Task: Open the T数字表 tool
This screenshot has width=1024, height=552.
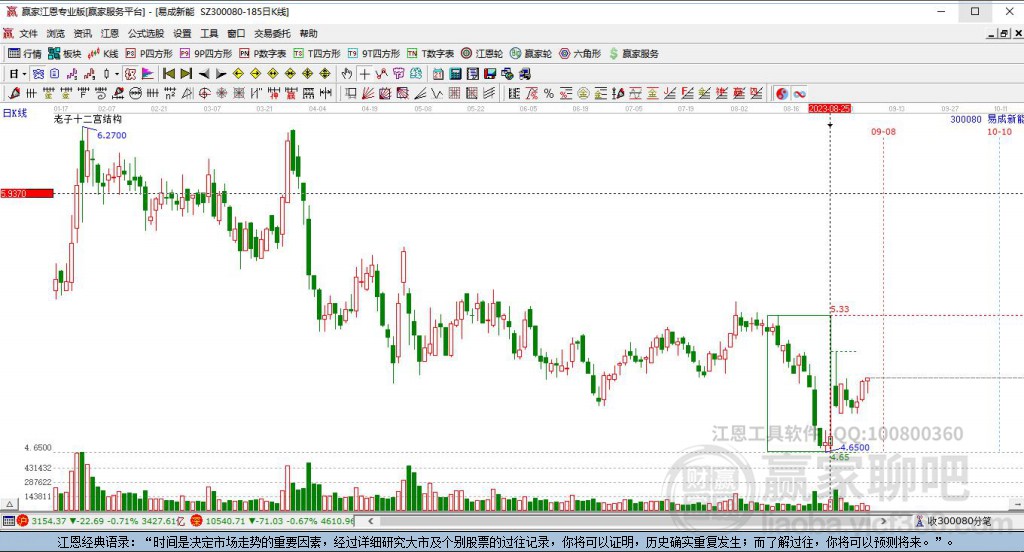Action: pyautogui.click(x=430, y=54)
